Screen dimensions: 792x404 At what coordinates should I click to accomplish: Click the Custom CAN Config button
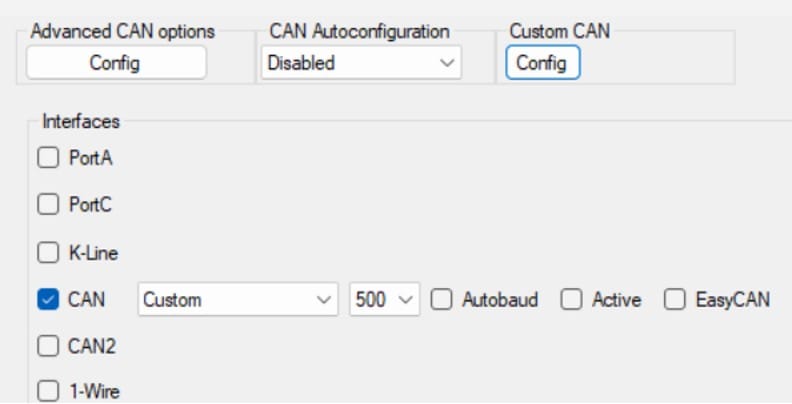click(542, 63)
